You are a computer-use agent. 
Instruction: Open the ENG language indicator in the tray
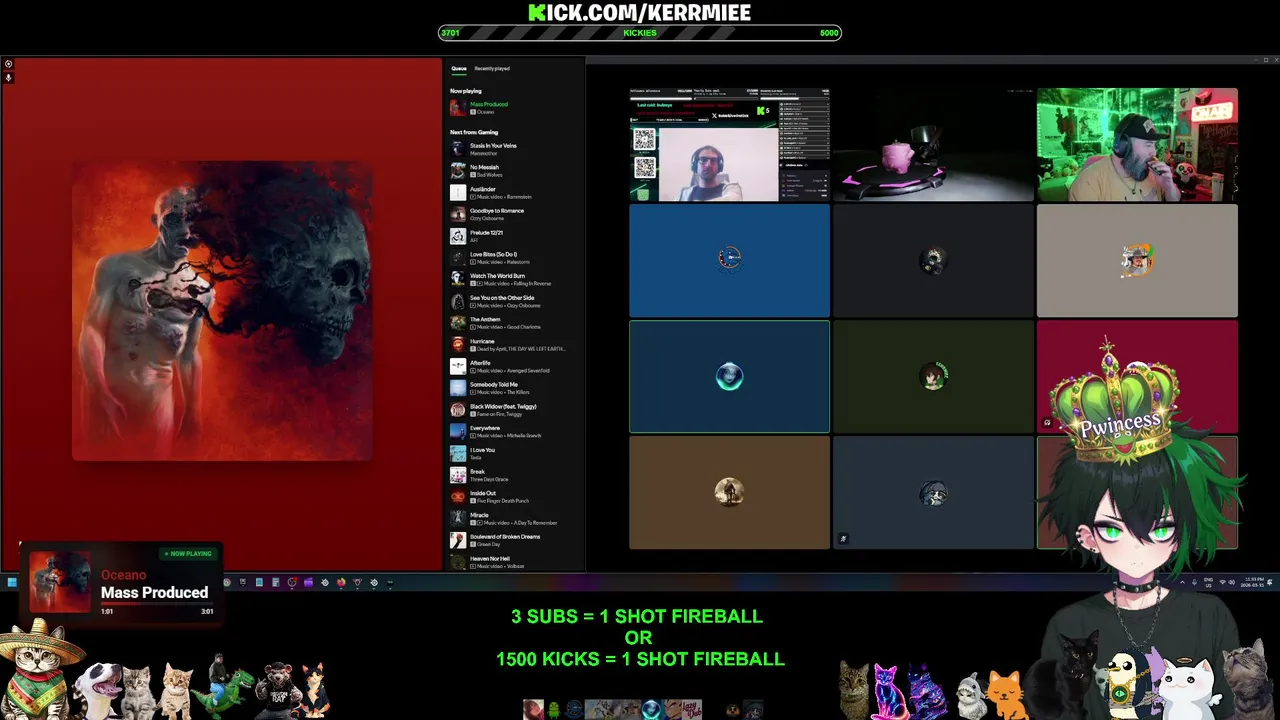tap(1207, 582)
